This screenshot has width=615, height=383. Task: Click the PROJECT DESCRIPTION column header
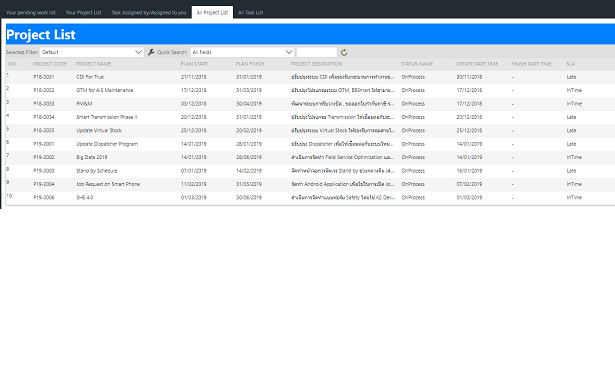click(317, 64)
